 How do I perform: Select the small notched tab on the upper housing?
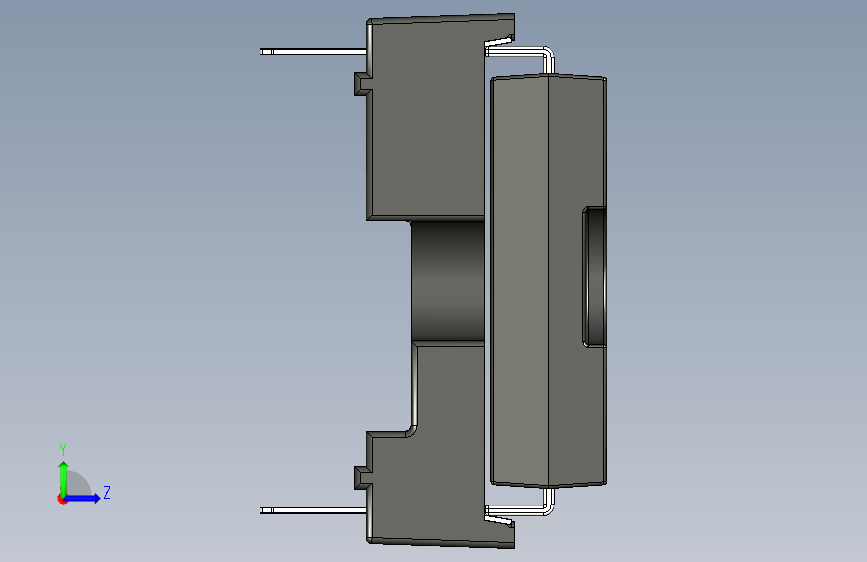[362, 84]
